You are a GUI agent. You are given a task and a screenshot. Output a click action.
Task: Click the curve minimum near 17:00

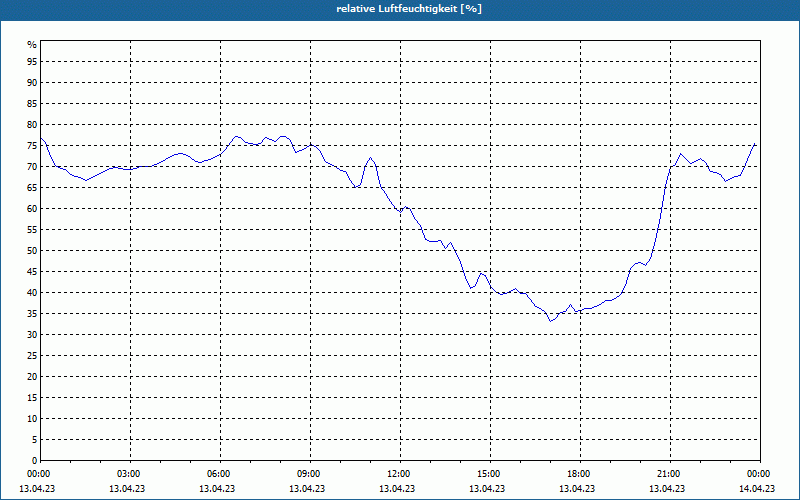tap(551, 321)
